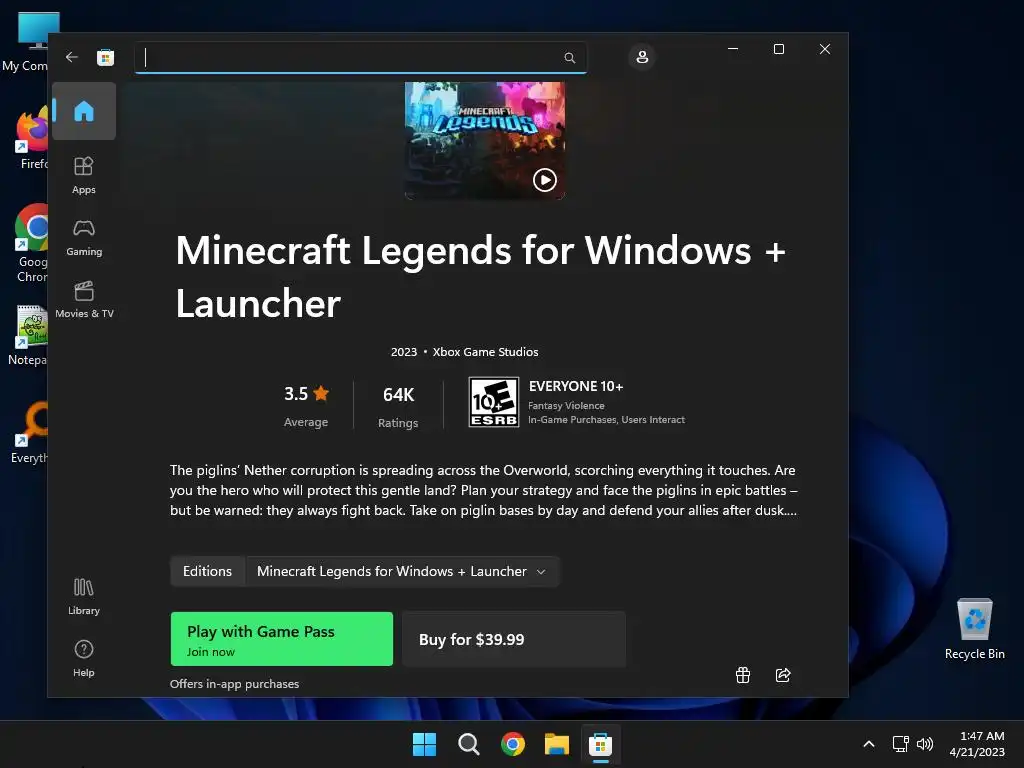Select the Recycle Bin desktop icon

[x=974, y=629]
